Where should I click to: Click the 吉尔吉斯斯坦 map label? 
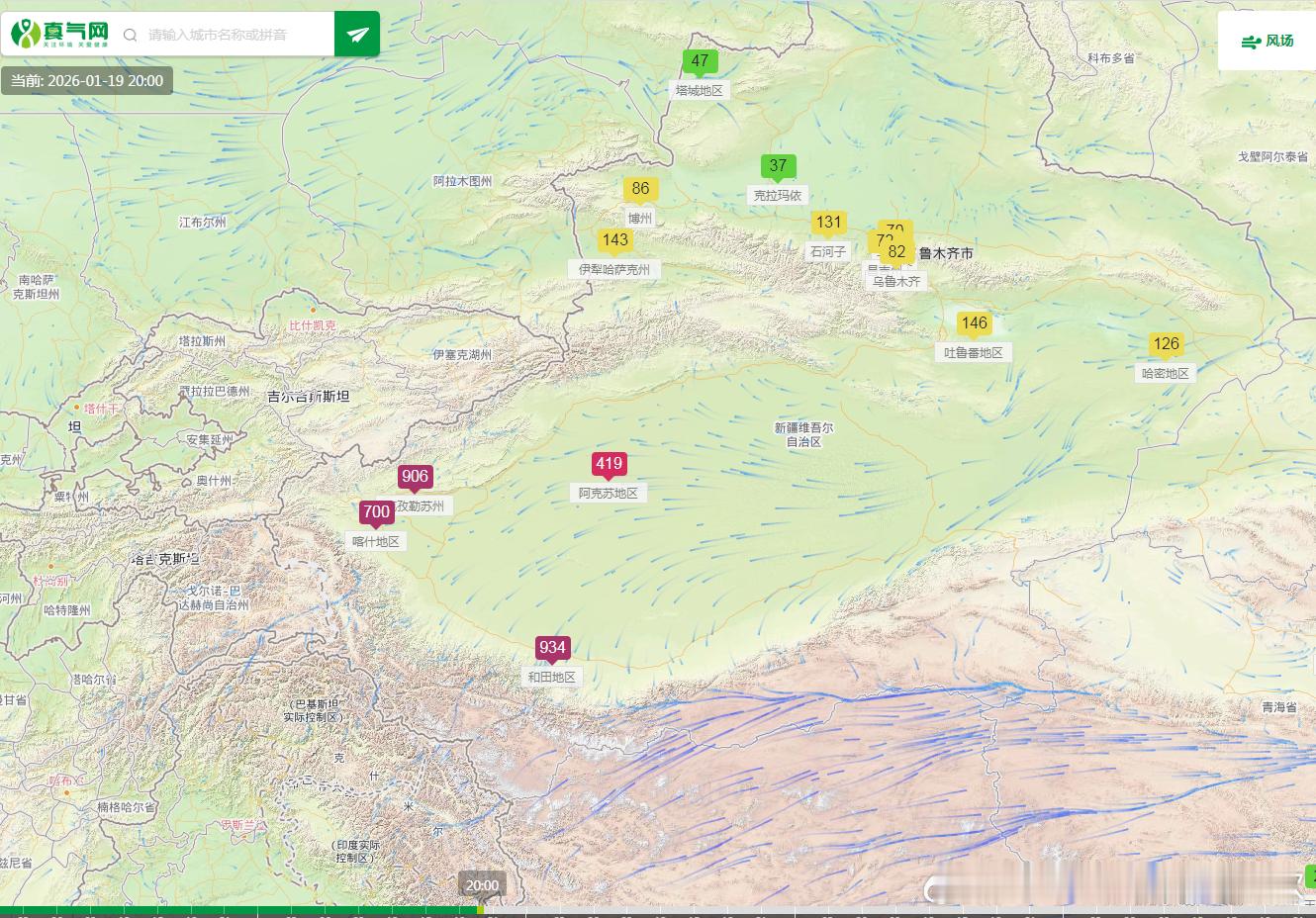point(308,397)
